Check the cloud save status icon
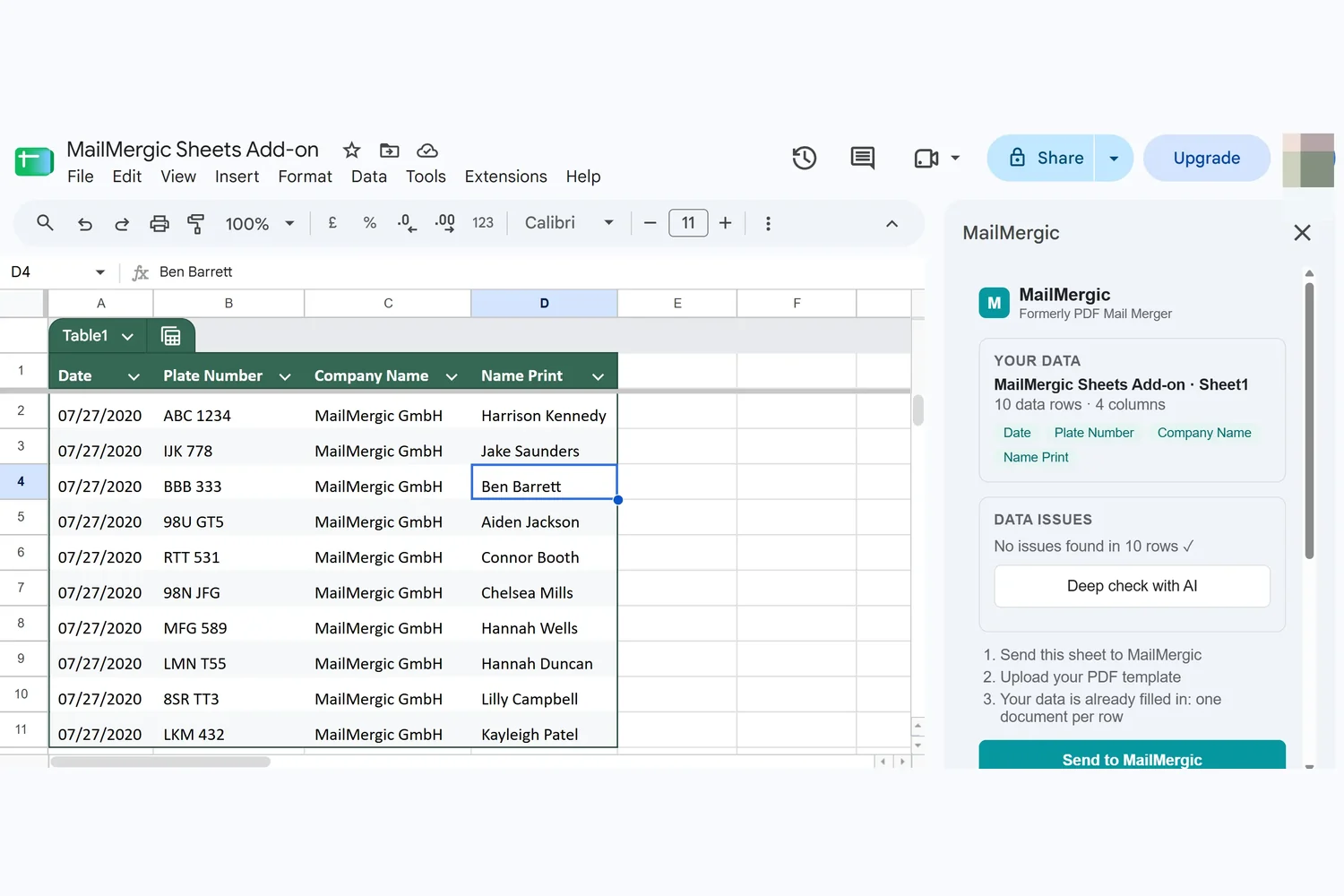This screenshot has height=896, width=1344. coord(427,150)
